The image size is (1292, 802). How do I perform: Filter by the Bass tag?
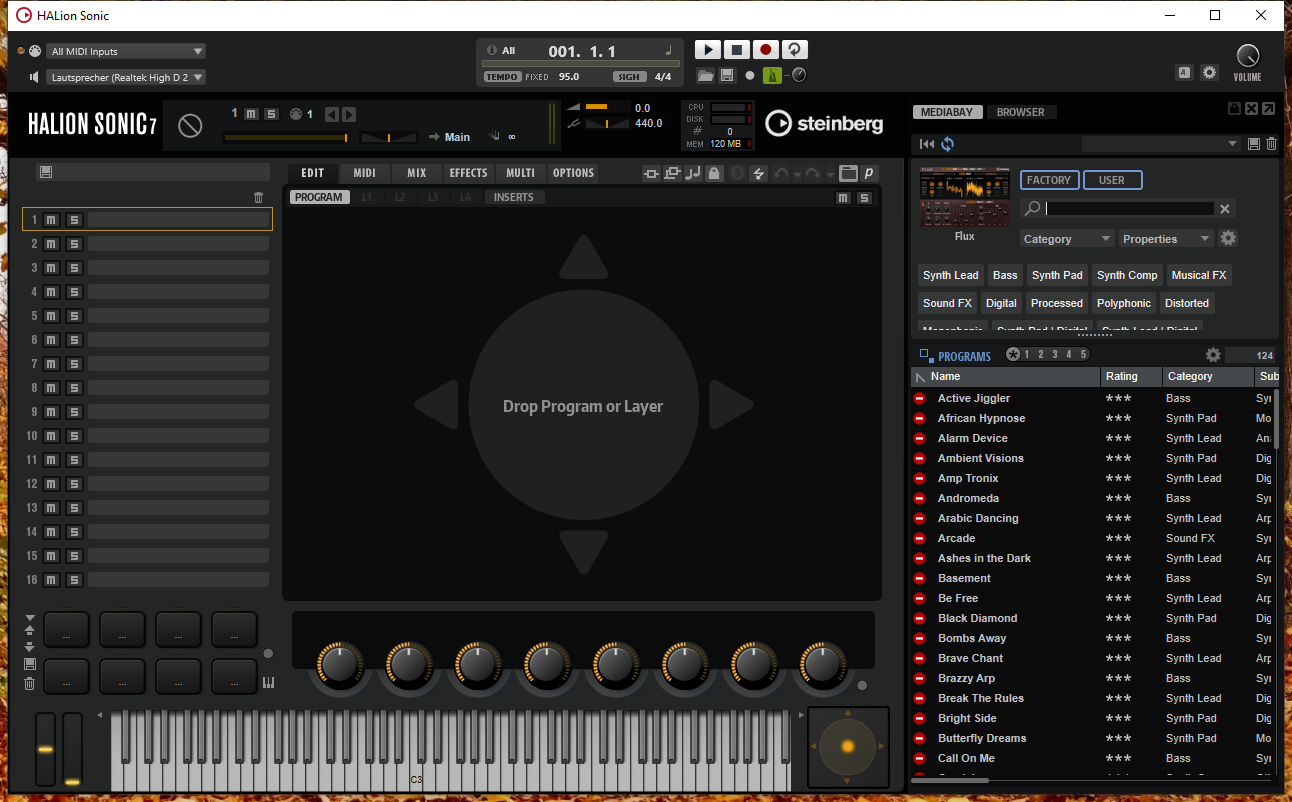click(1005, 275)
